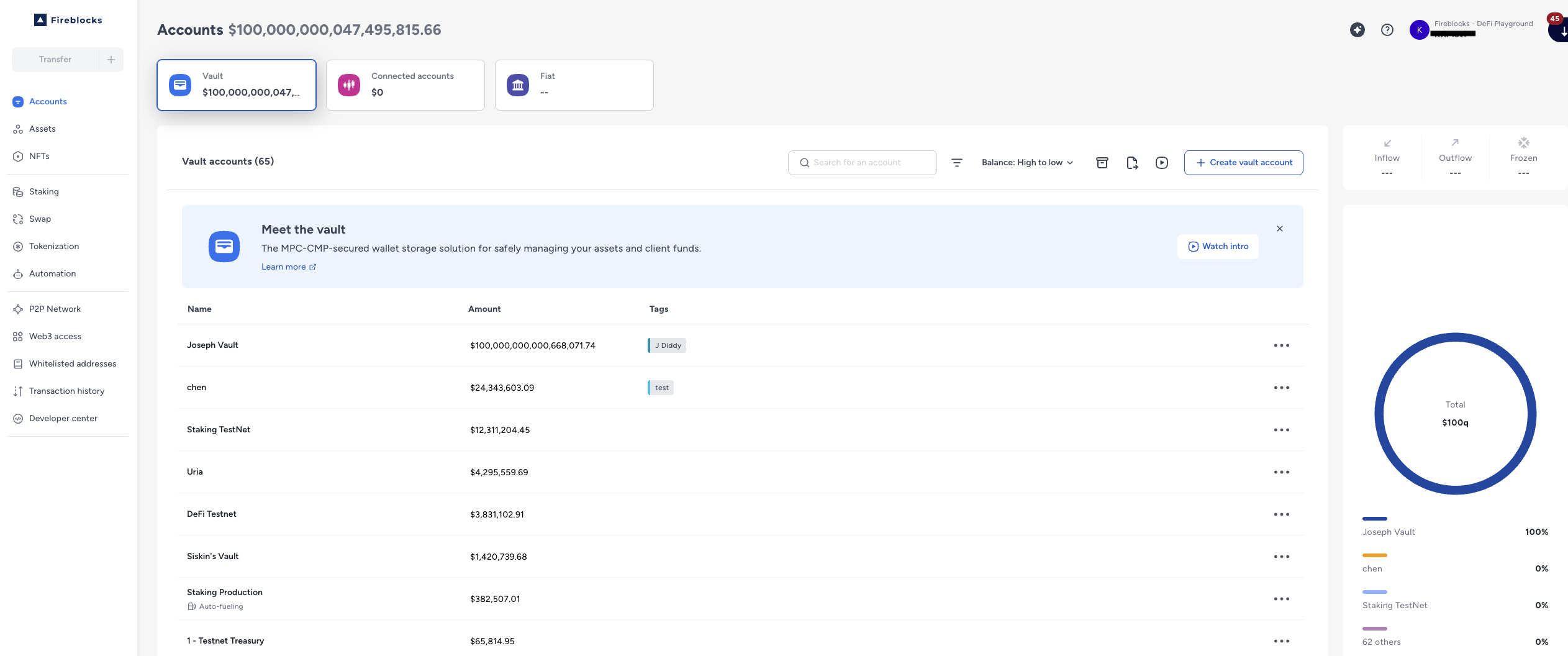Open the Staking TestNet account

pyautogui.click(x=219, y=430)
